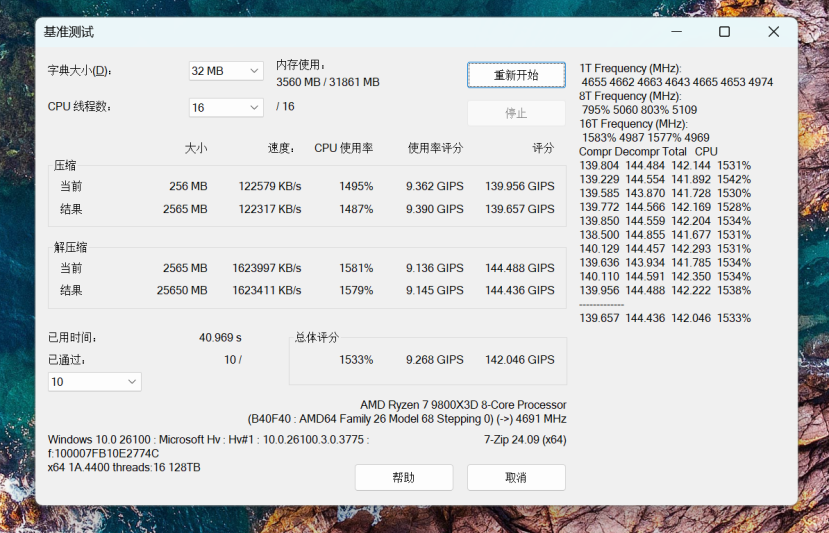The height and width of the screenshot is (533, 829).
Task: Select the total rating 142.046 GIPS value
Action: [520, 360]
